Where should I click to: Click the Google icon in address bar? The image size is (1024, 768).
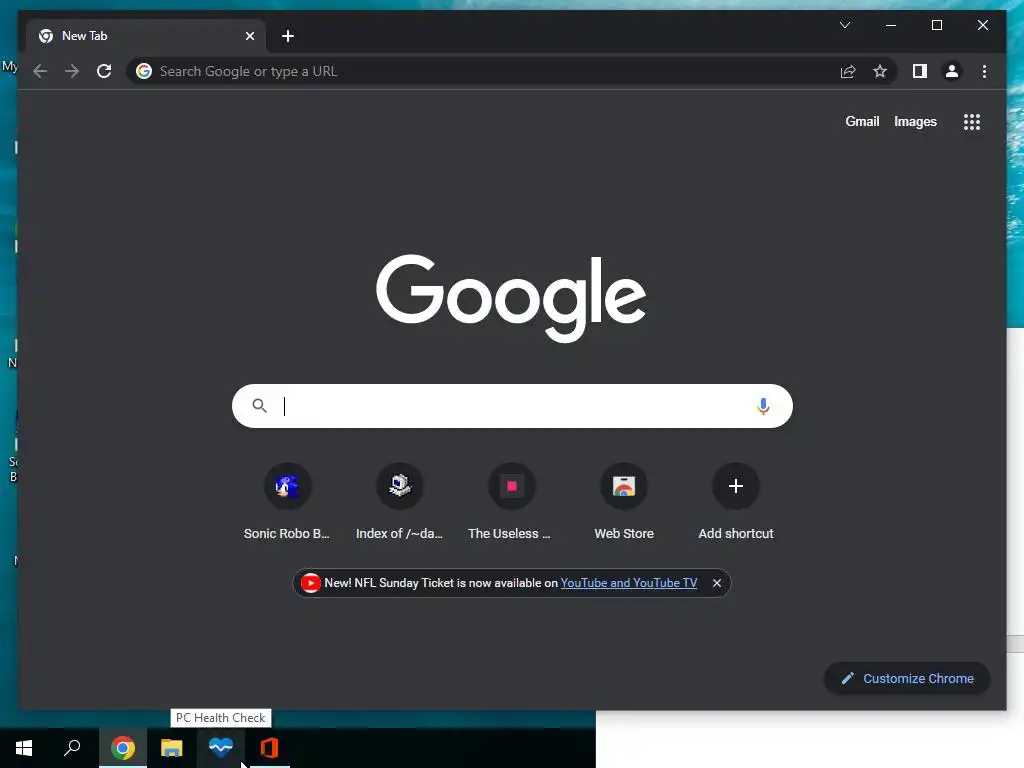[x=144, y=71]
